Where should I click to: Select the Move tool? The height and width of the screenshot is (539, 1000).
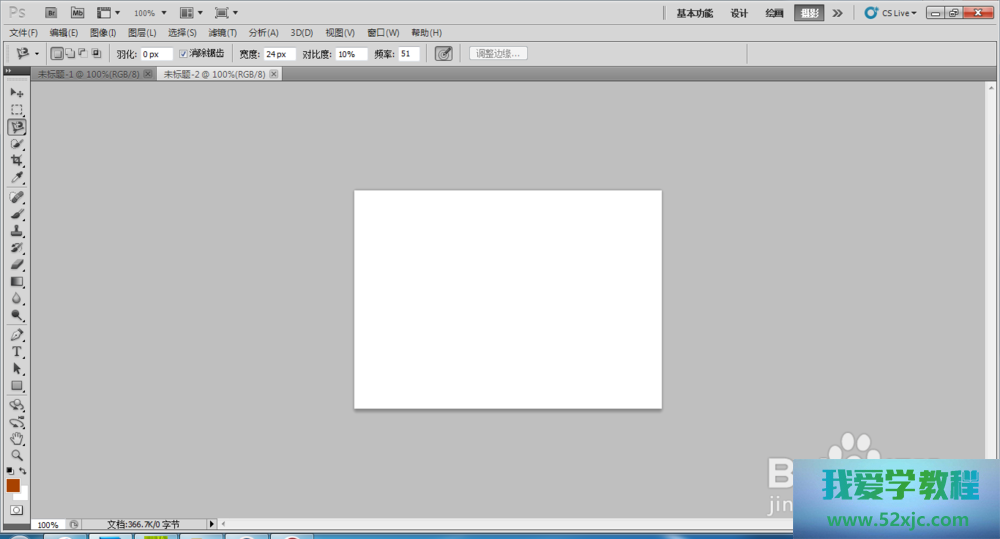[17, 92]
